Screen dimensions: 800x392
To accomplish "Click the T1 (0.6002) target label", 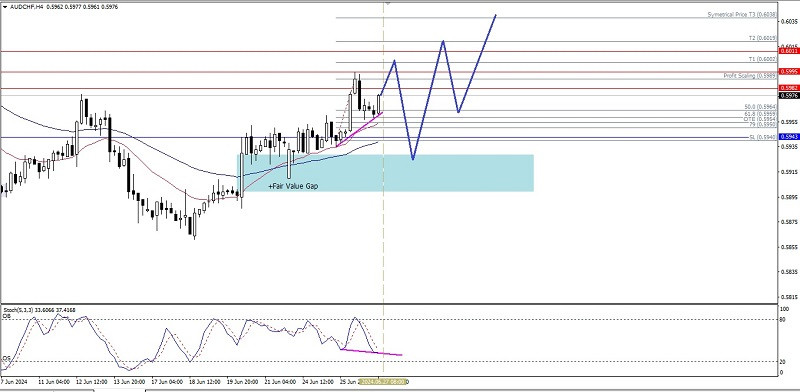I will pyautogui.click(x=763, y=59).
